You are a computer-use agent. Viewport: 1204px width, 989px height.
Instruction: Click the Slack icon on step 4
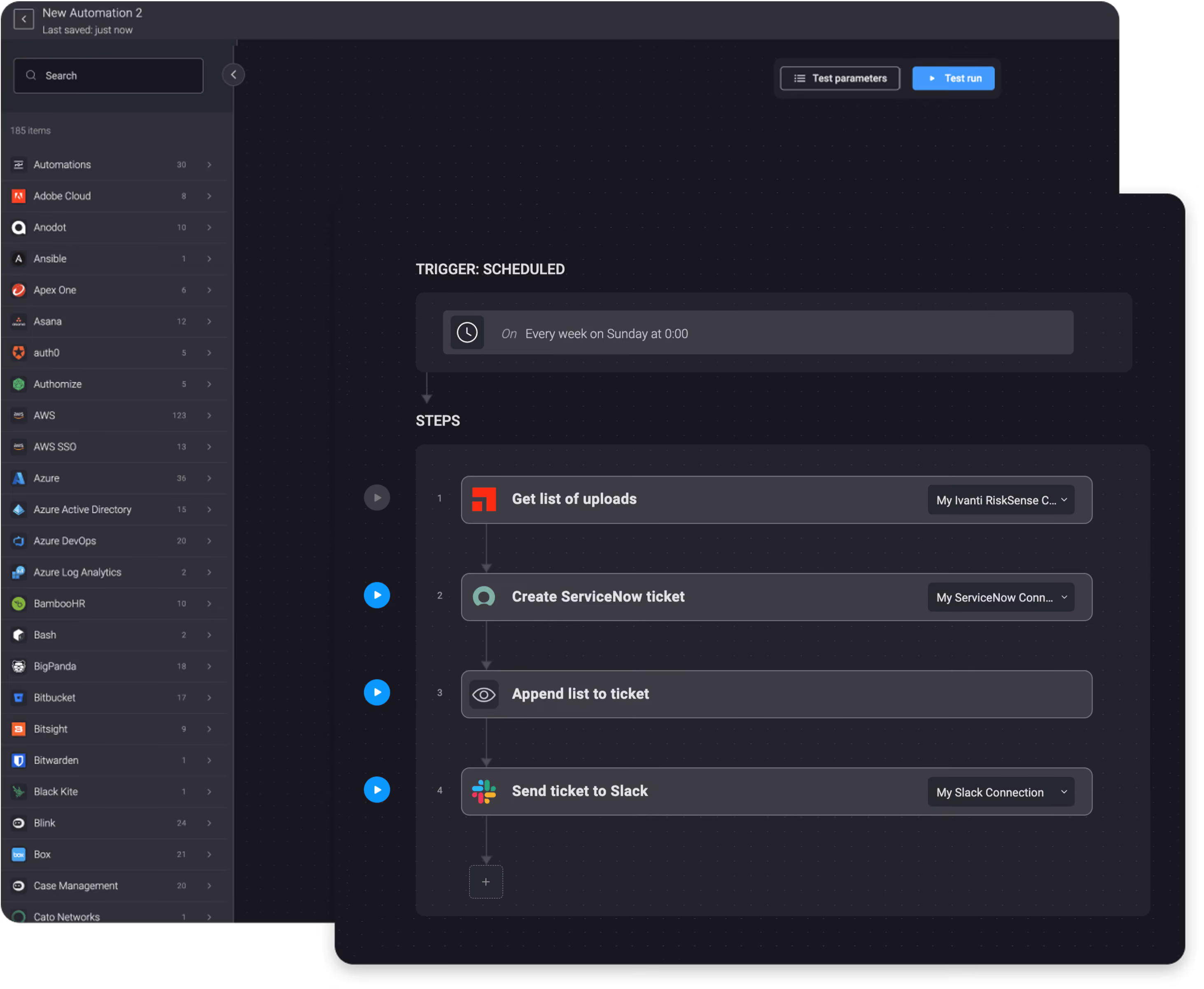coord(484,791)
